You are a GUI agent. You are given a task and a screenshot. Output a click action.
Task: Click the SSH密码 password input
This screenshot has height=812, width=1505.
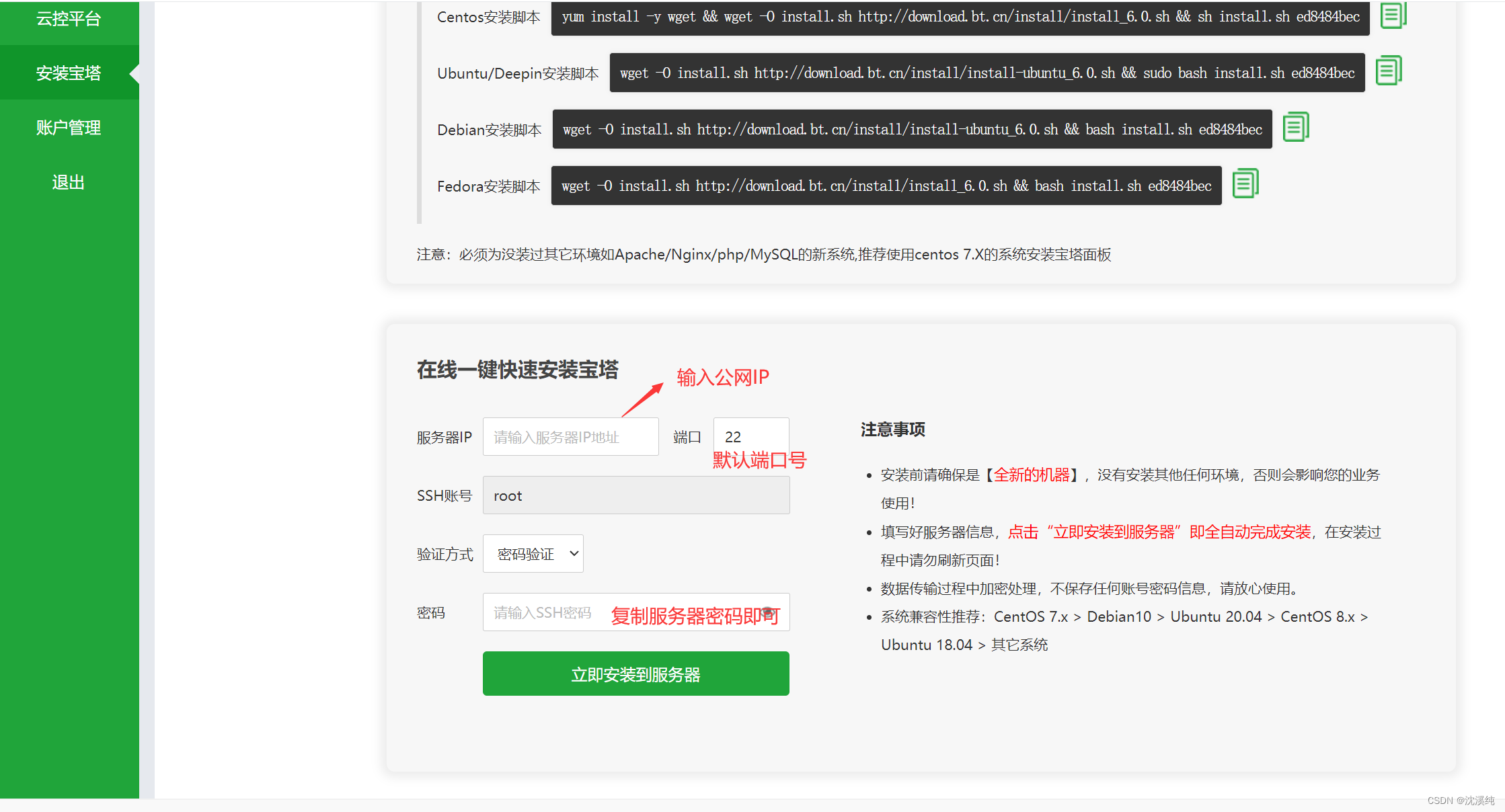tap(545, 612)
